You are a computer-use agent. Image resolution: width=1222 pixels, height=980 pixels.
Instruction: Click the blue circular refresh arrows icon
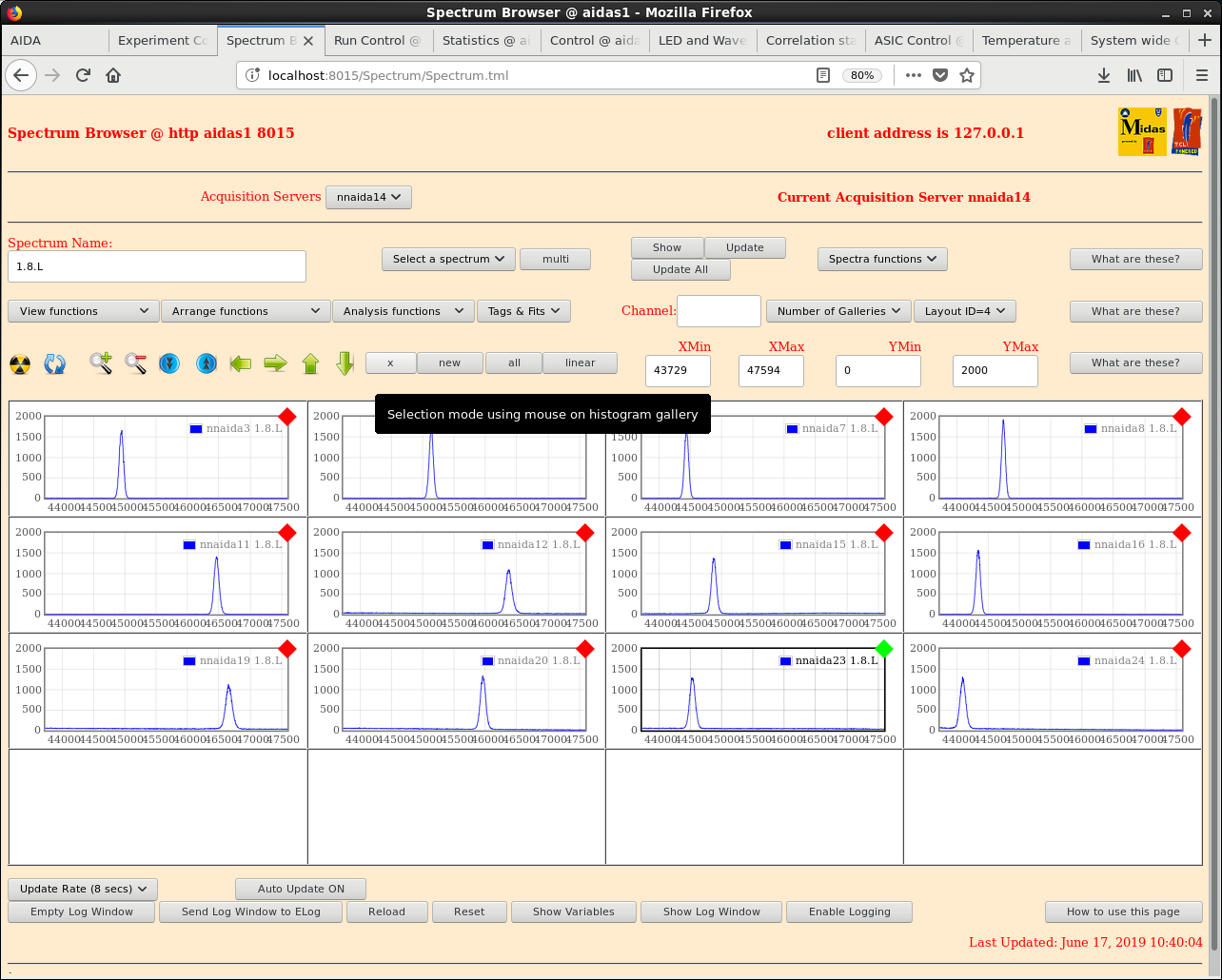pyautogui.click(x=55, y=363)
